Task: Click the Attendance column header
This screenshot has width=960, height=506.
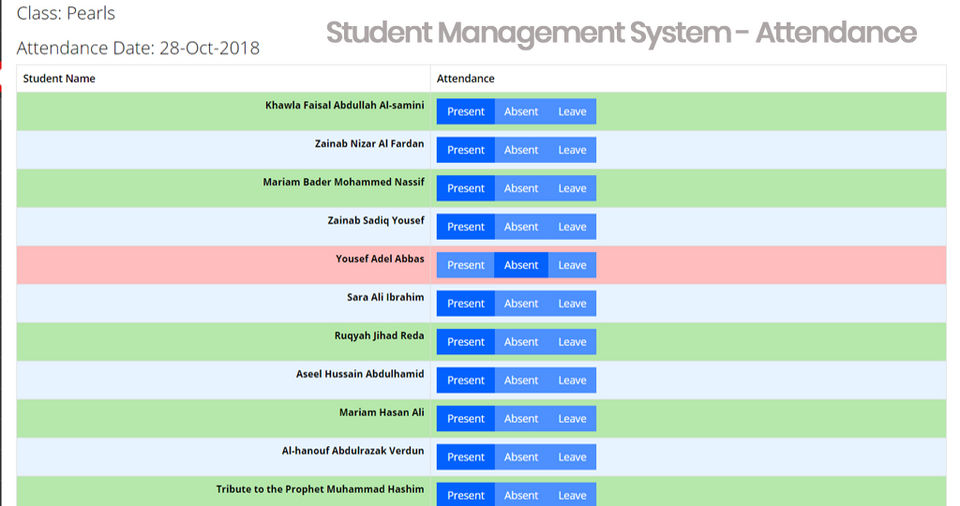Action: coord(465,78)
